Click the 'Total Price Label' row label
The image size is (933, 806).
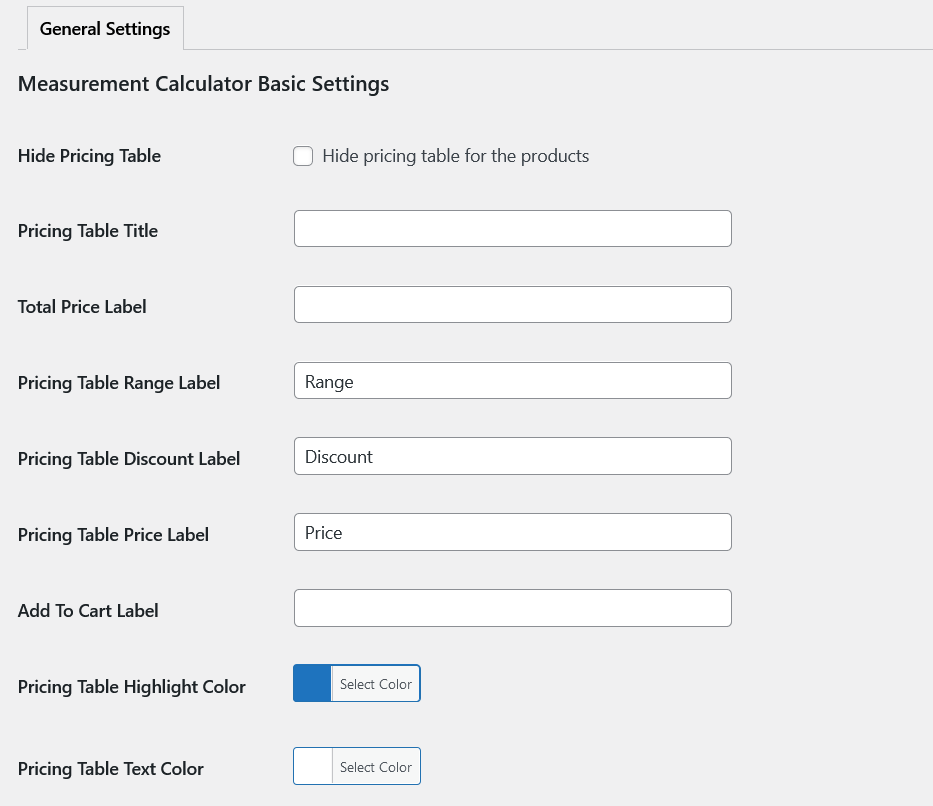tap(82, 307)
